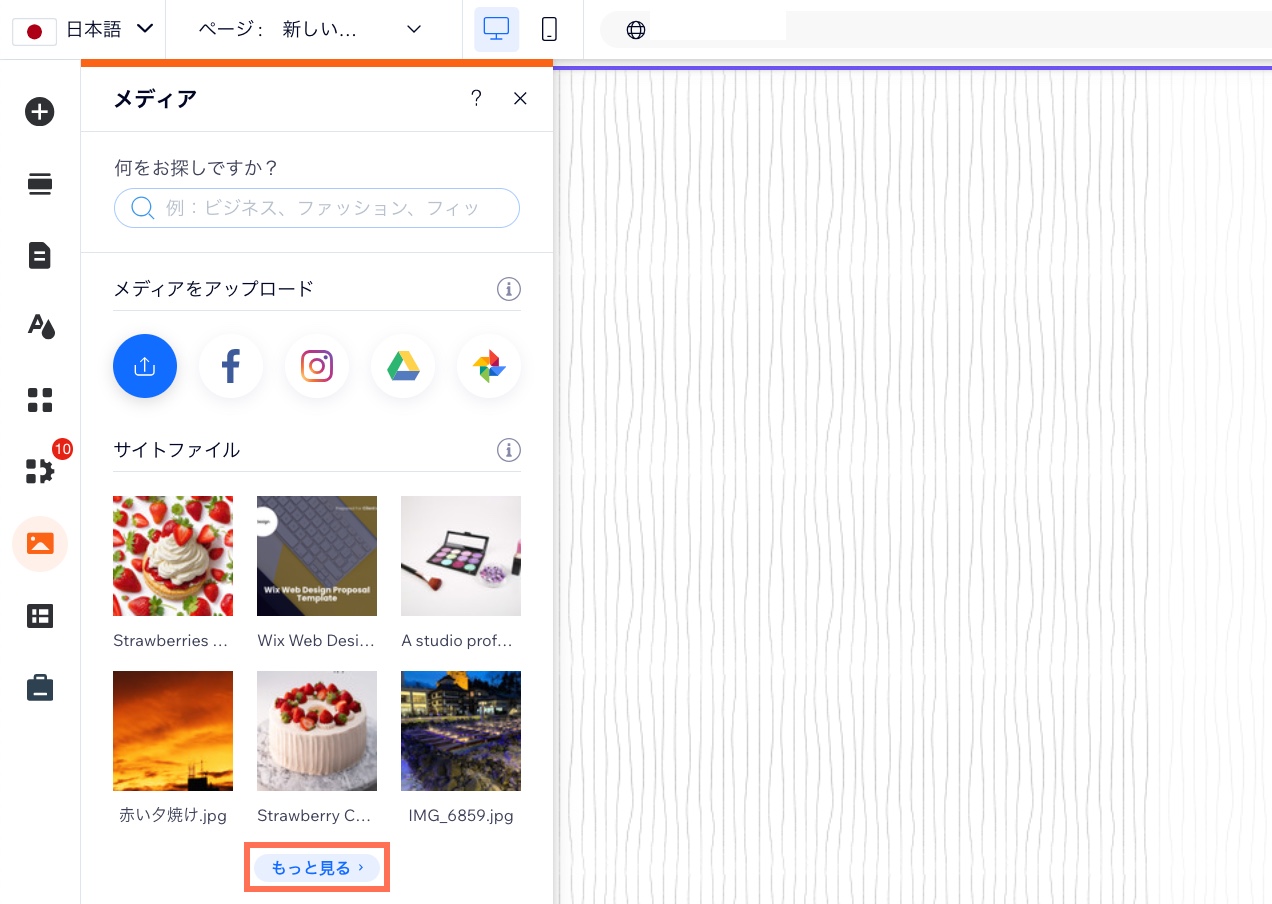Open the CMS content manager panel
The width and height of the screenshot is (1272, 904).
pos(40,616)
